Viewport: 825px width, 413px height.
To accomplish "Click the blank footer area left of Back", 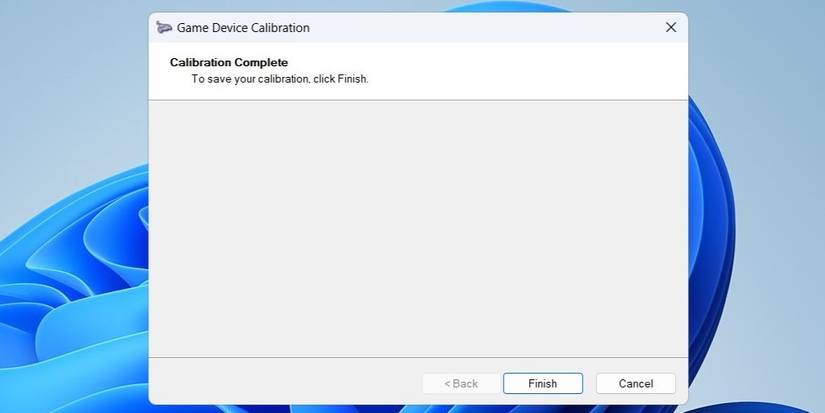I will [280, 383].
